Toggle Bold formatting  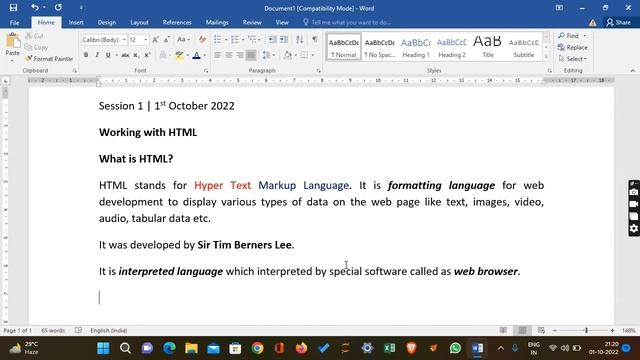pos(86,55)
